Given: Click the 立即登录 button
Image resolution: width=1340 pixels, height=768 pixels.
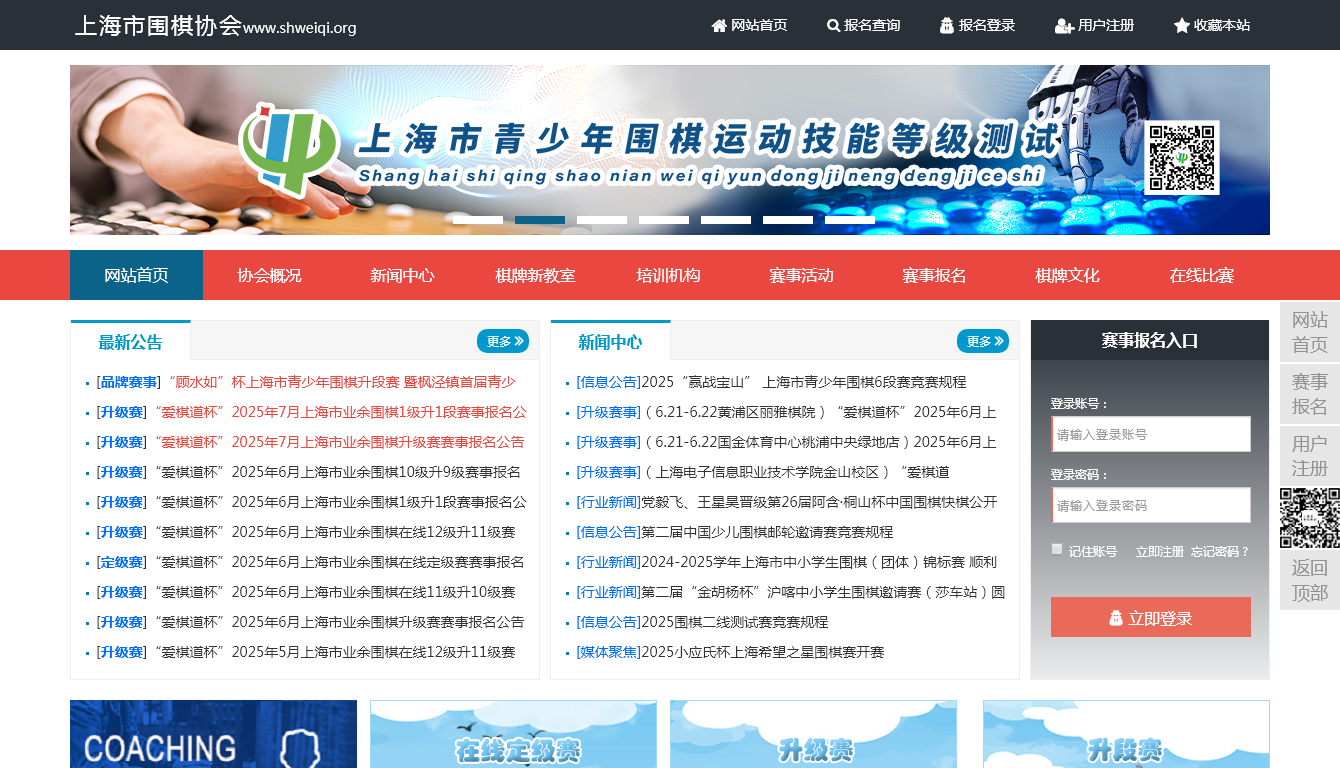Looking at the screenshot, I should (x=1151, y=617).
